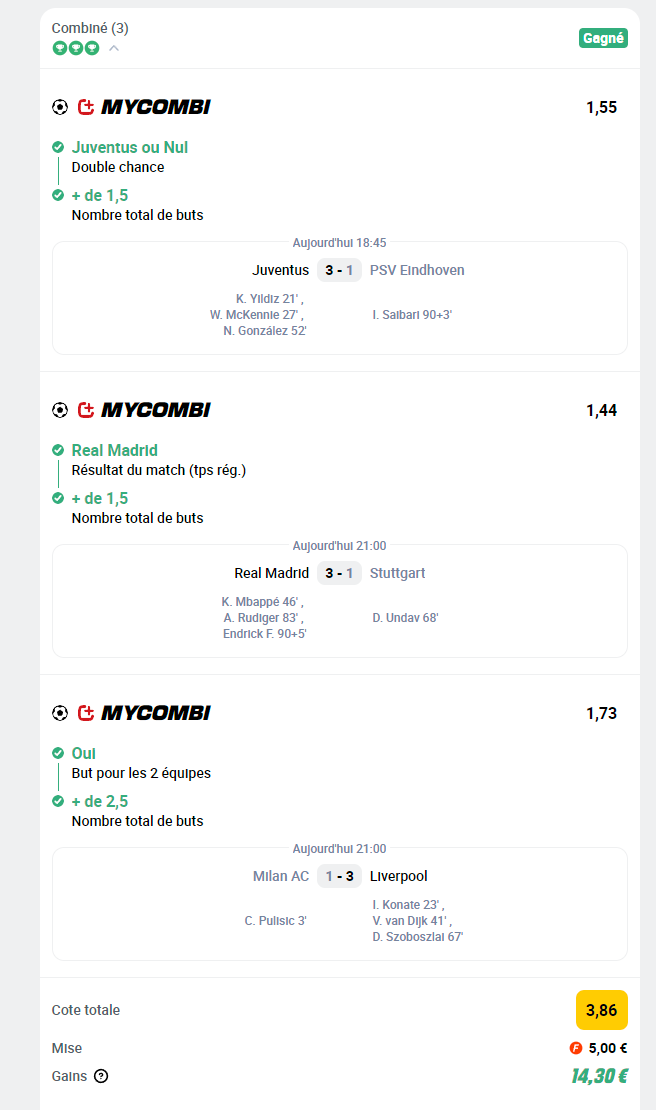Viewport: 656px width, 1110px height.
Task: Open the Gains help question-mark icon
Action: point(101,1076)
